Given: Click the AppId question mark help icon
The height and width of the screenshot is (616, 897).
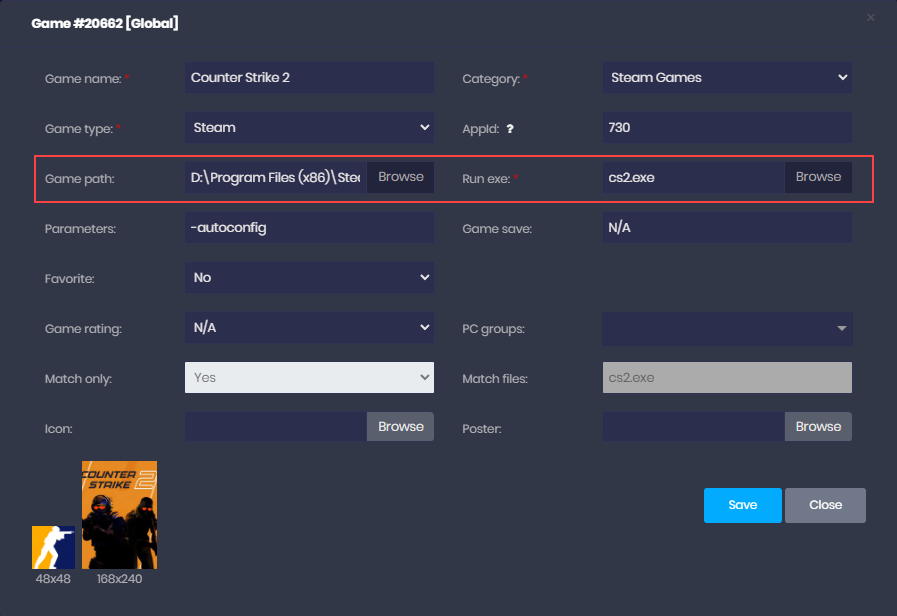Looking at the screenshot, I should [x=510, y=129].
